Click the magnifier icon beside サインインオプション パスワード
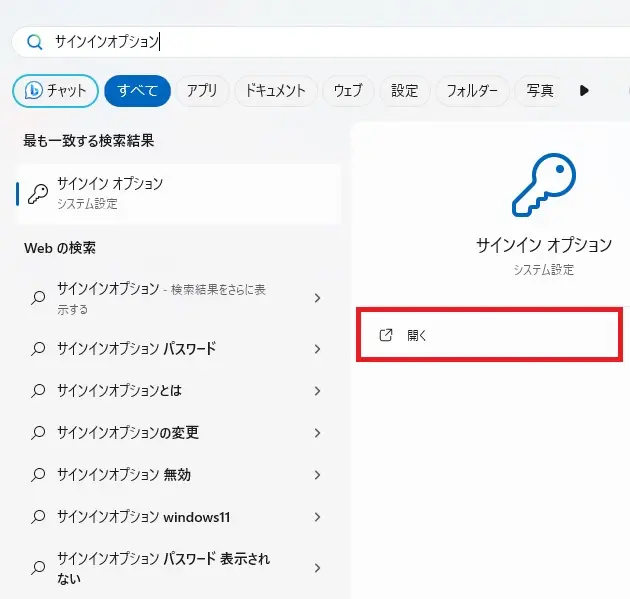 point(38,349)
